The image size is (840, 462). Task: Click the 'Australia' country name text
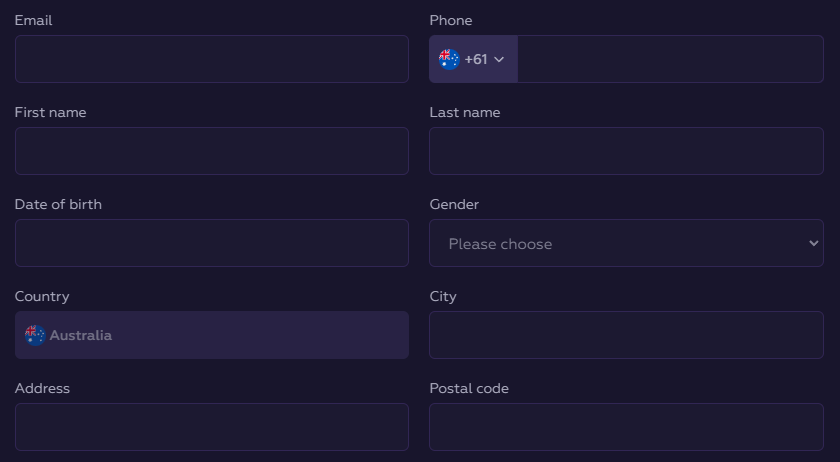(x=81, y=335)
